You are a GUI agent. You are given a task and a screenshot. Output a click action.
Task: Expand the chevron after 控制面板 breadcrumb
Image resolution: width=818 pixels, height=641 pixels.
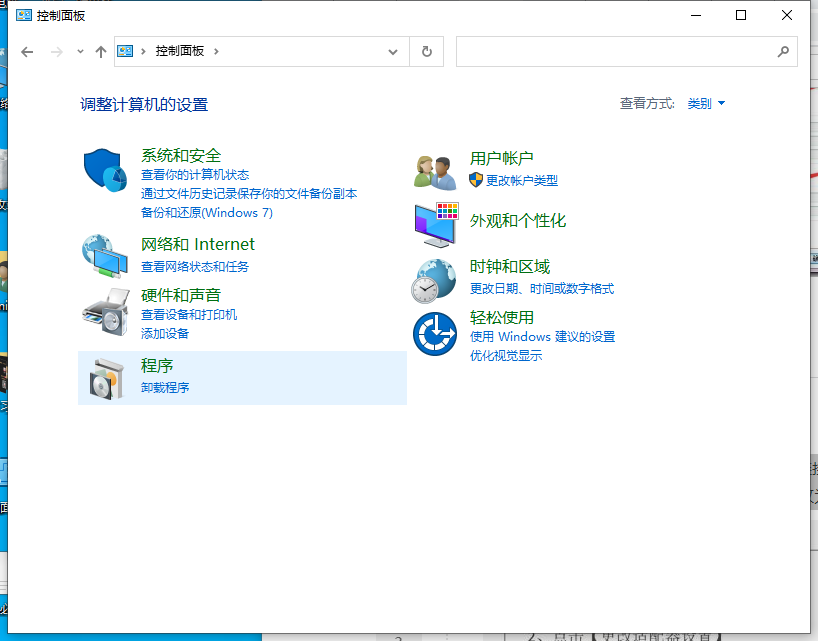click(x=217, y=52)
